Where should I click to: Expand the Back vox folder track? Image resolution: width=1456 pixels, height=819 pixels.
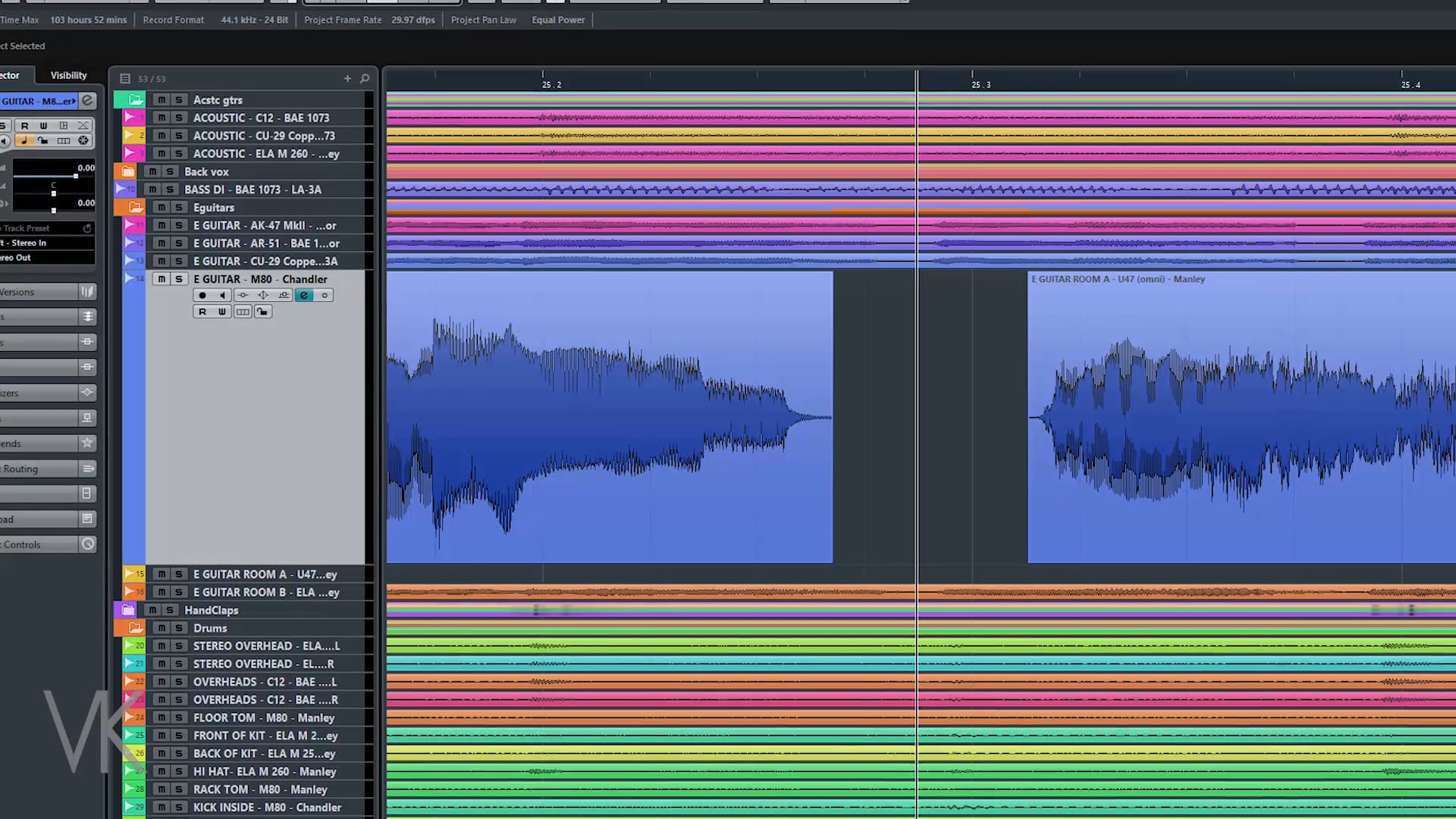(x=127, y=171)
